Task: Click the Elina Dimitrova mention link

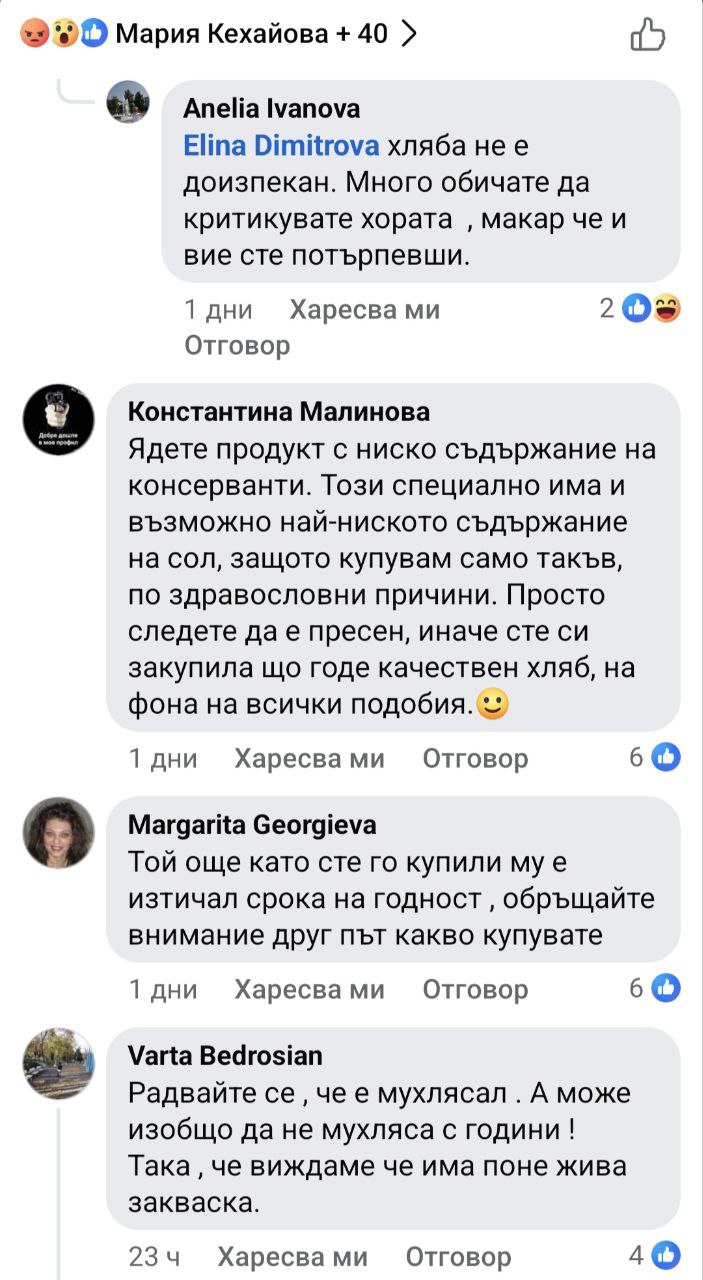Action: coord(281,147)
